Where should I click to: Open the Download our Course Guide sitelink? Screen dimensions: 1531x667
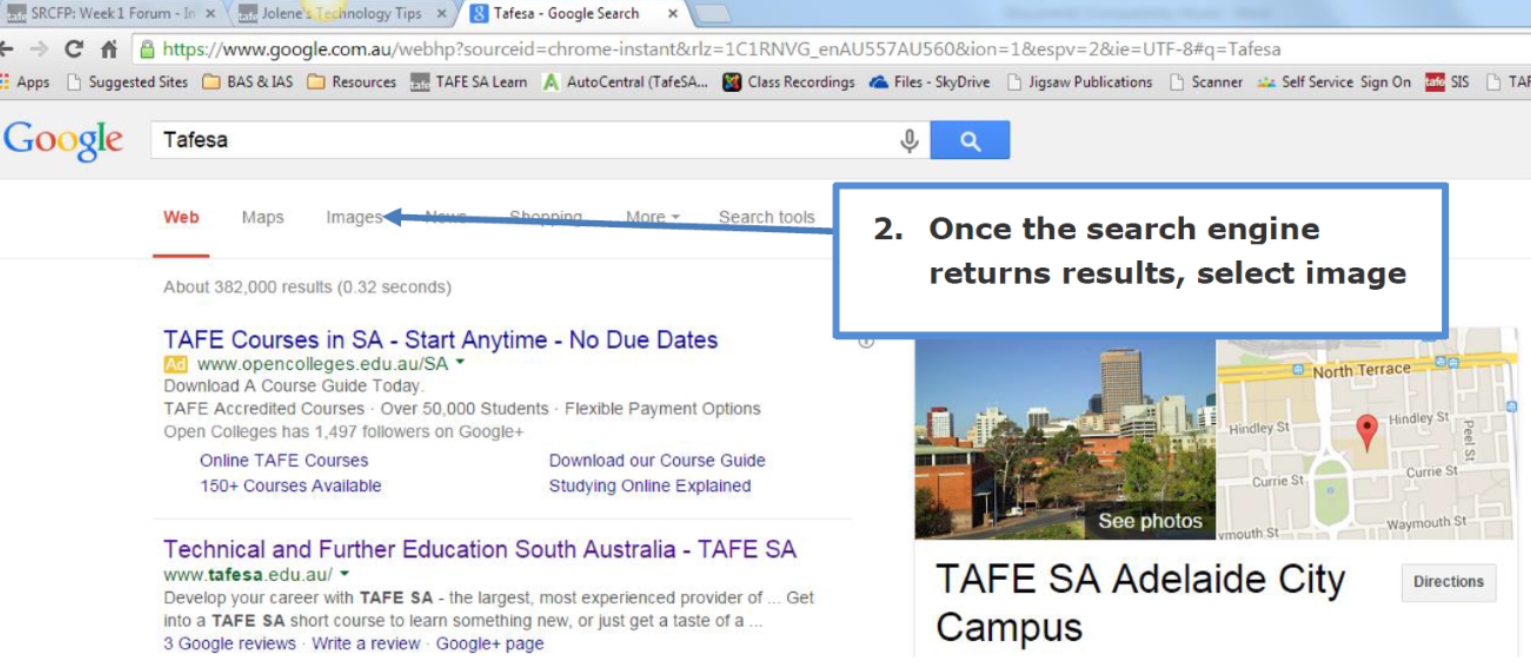[657, 461]
